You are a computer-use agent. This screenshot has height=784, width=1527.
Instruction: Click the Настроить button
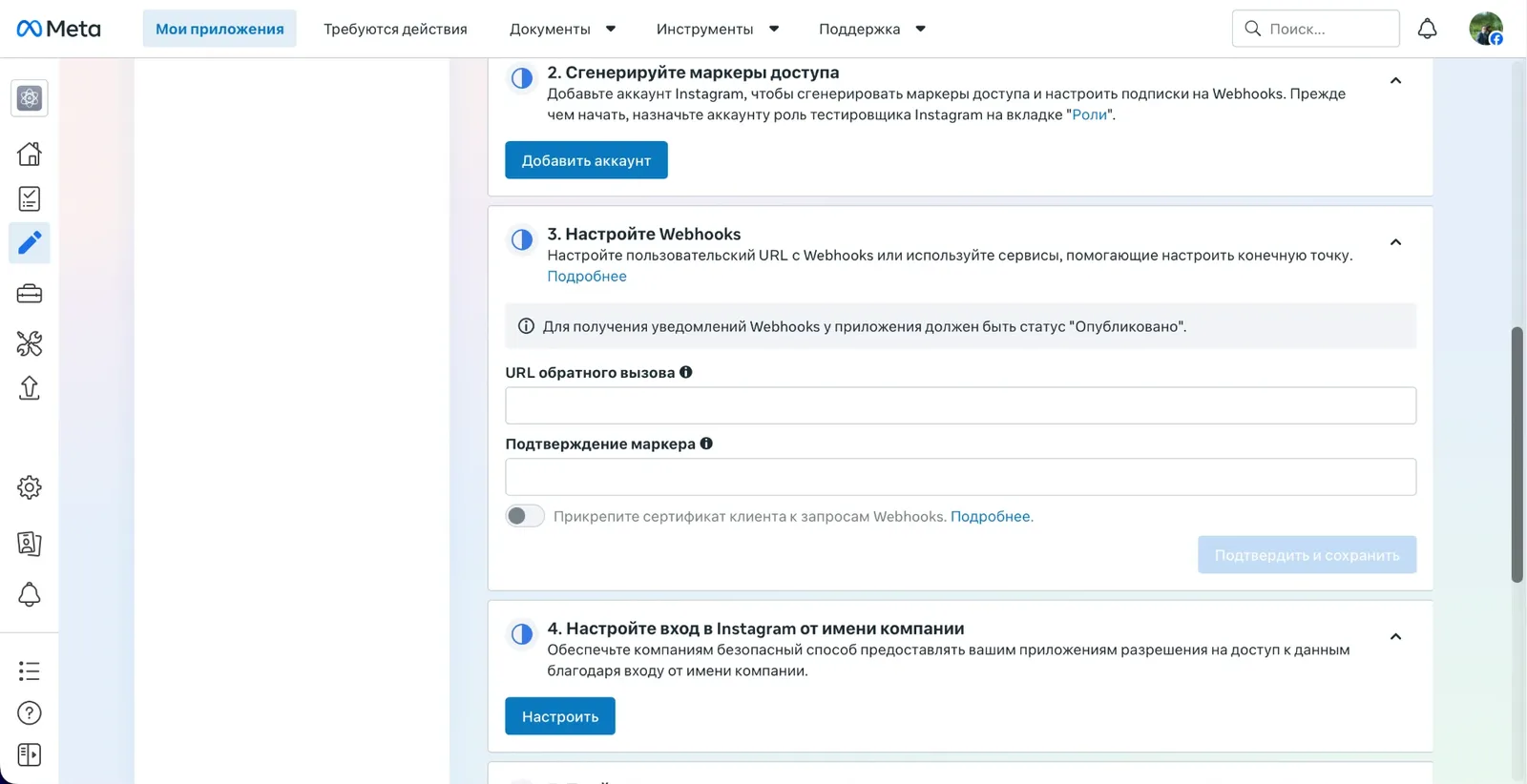tap(560, 716)
